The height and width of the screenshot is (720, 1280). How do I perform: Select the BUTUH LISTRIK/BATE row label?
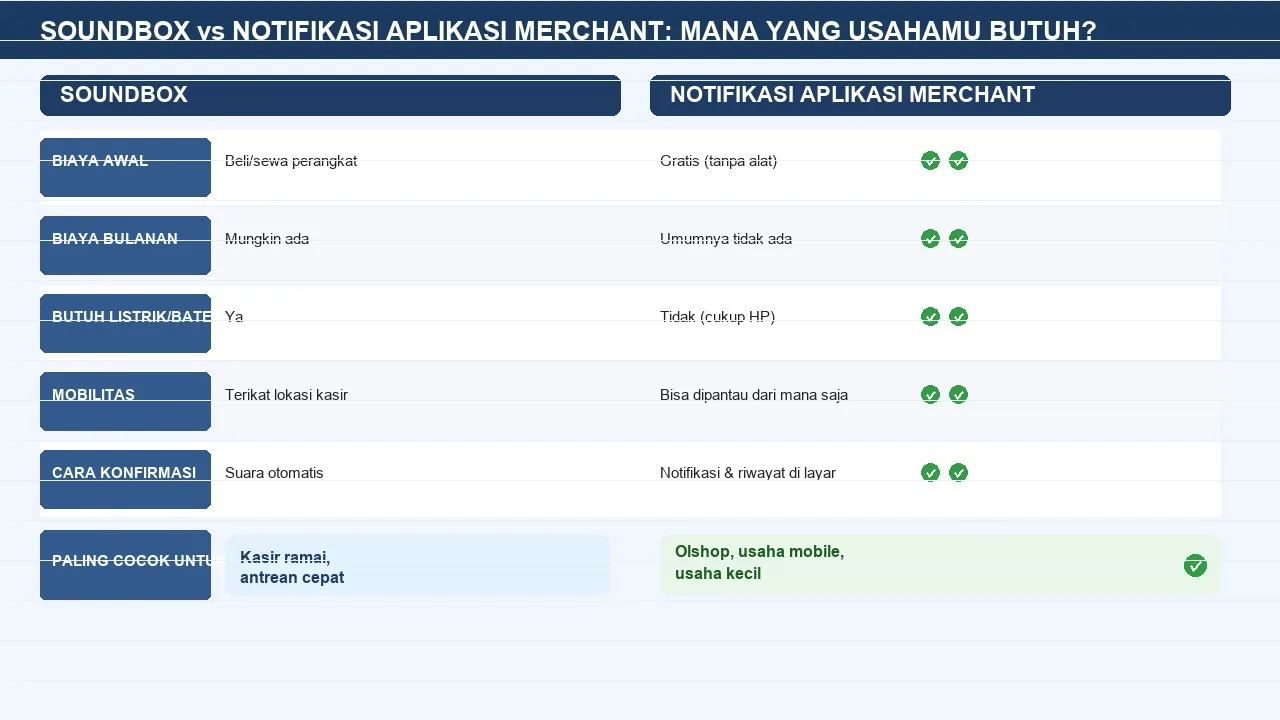point(125,323)
